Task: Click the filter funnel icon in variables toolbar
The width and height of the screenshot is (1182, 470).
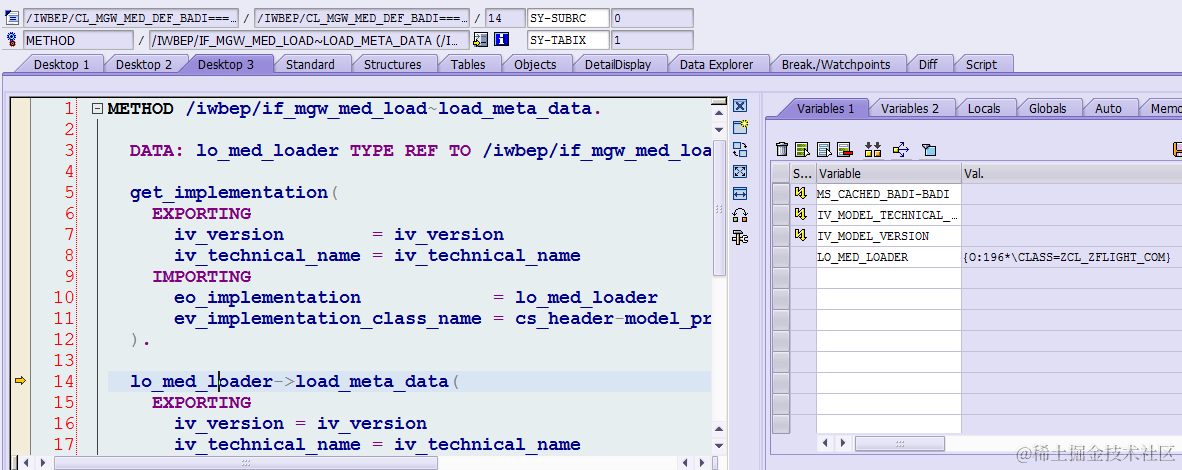Action: 929,150
